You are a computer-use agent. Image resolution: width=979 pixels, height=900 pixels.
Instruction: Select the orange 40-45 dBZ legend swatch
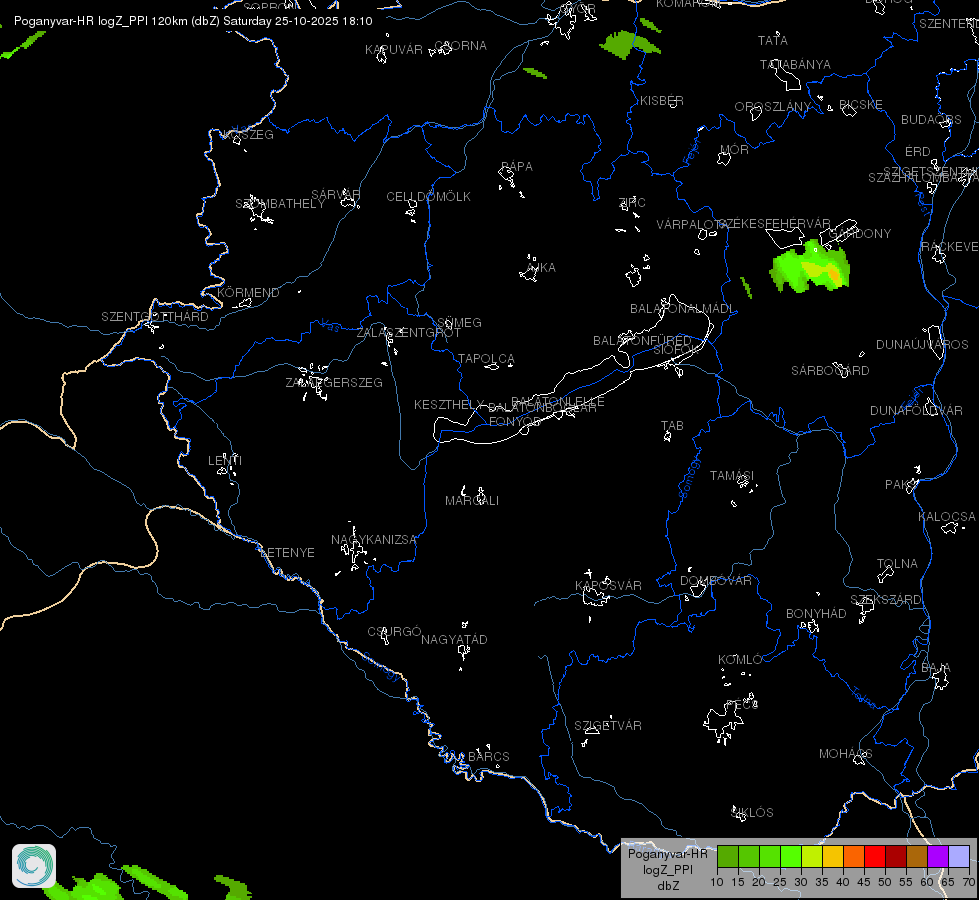[854, 856]
